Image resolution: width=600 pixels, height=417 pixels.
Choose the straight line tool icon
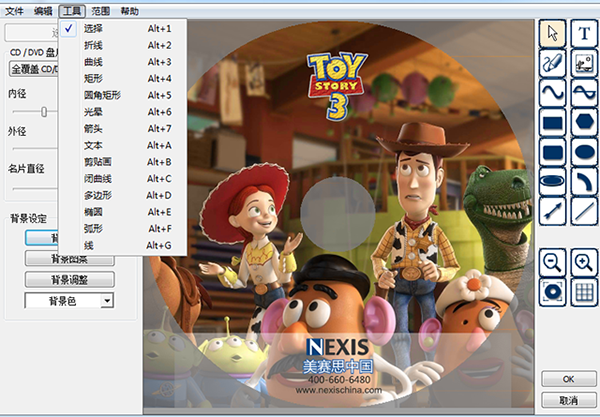[x=584, y=211]
